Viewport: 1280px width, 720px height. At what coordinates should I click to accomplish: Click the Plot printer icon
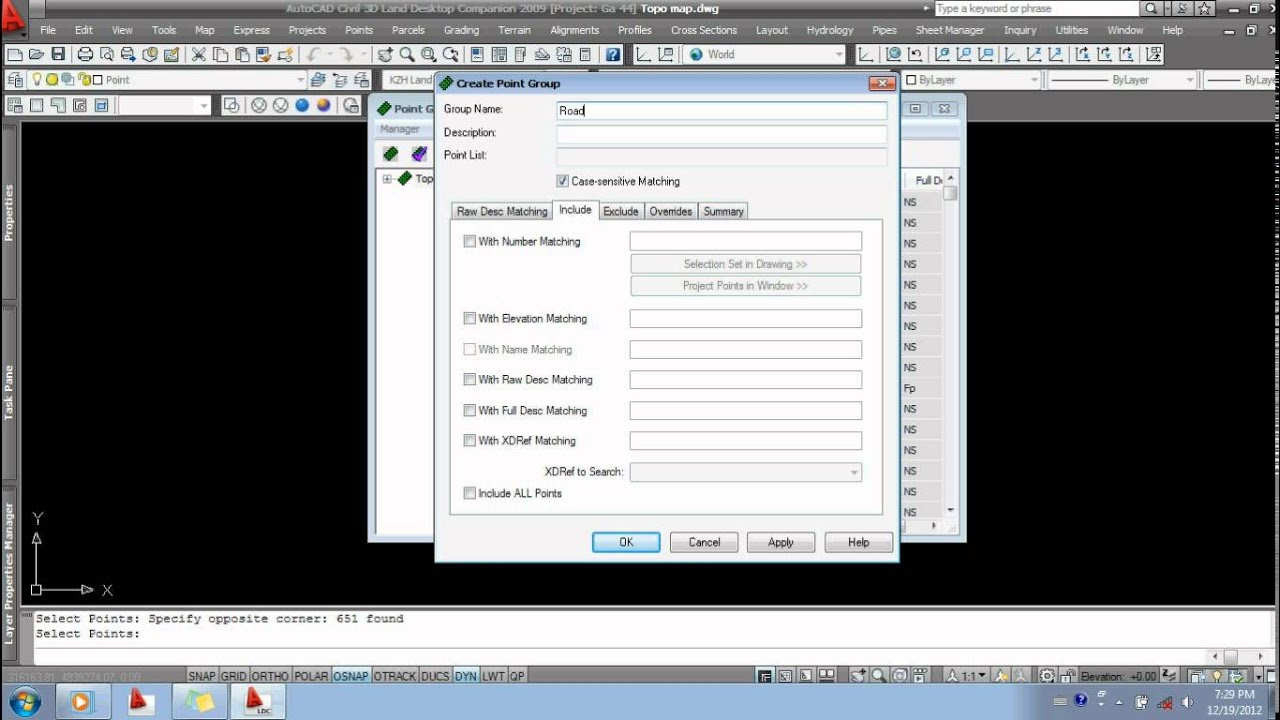coord(85,54)
